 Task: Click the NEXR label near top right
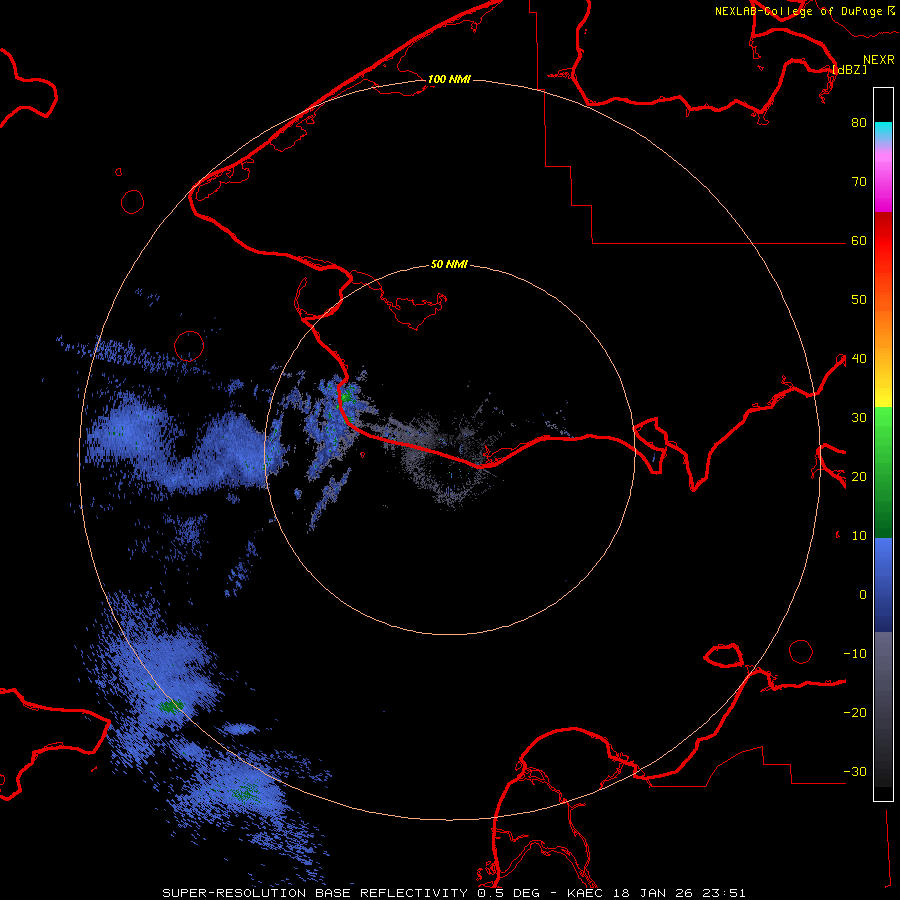point(878,60)
